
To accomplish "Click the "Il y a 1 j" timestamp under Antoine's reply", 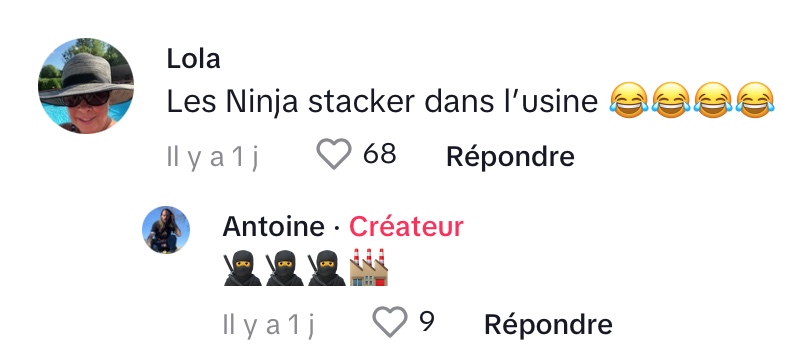I will [268, 326].
